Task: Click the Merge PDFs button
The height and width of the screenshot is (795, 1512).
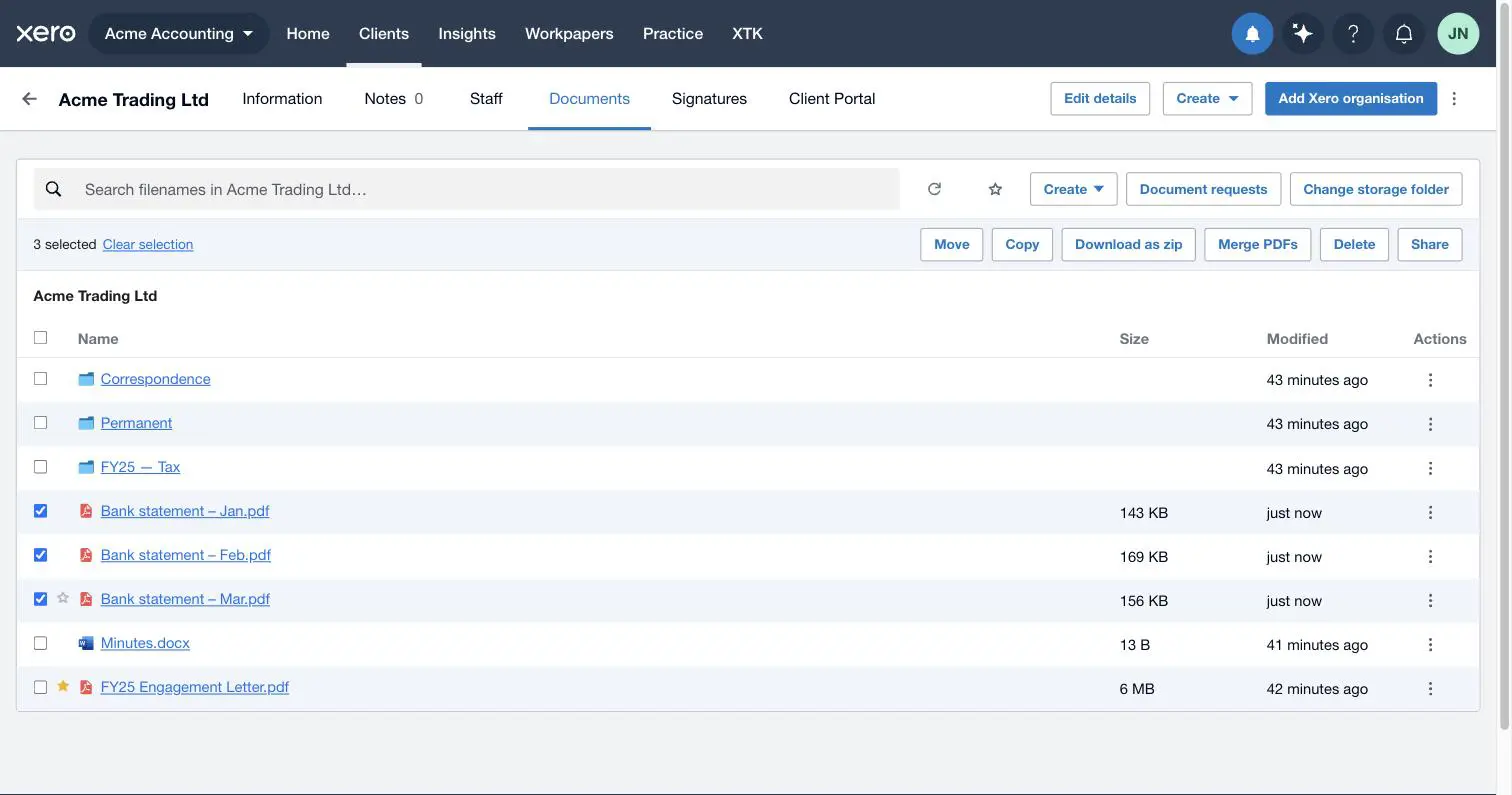Action: (x=1258, y=244)
